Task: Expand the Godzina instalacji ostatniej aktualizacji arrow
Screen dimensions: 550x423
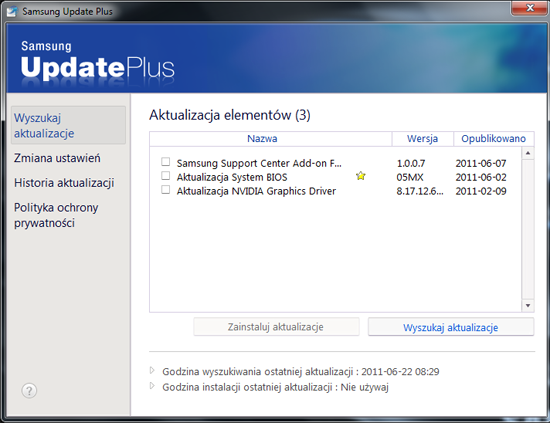Action: pos(152,386)
